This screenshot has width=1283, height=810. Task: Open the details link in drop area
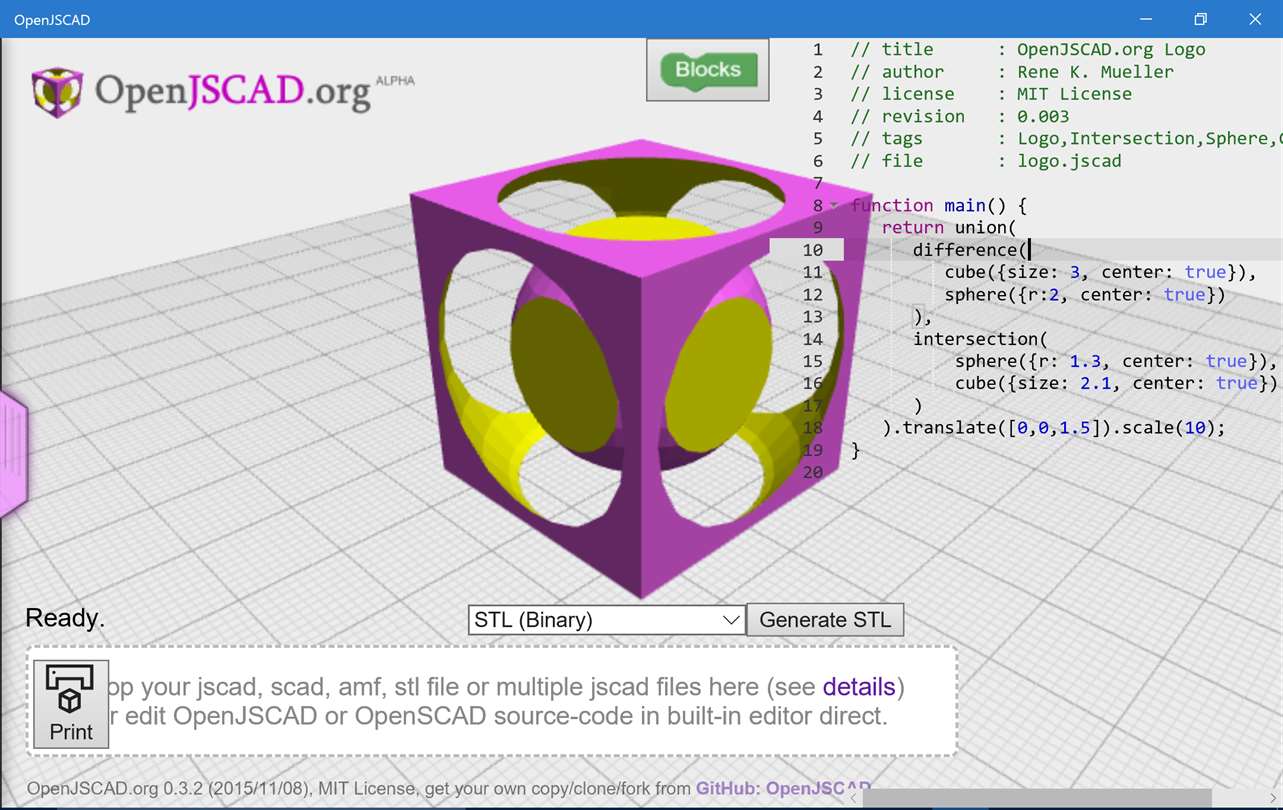[859, 687]
